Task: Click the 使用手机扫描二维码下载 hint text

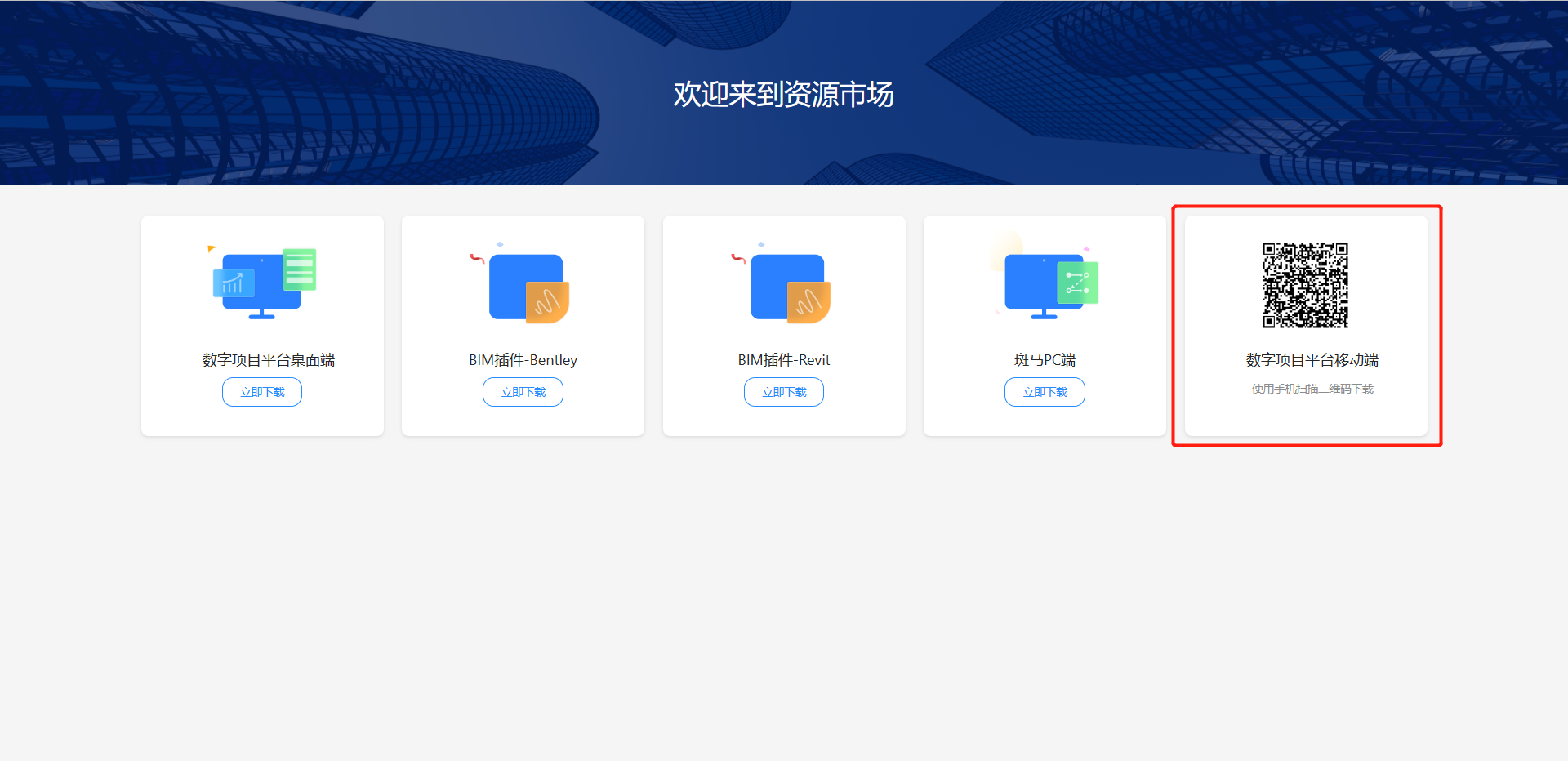Action: point(1312,389)
